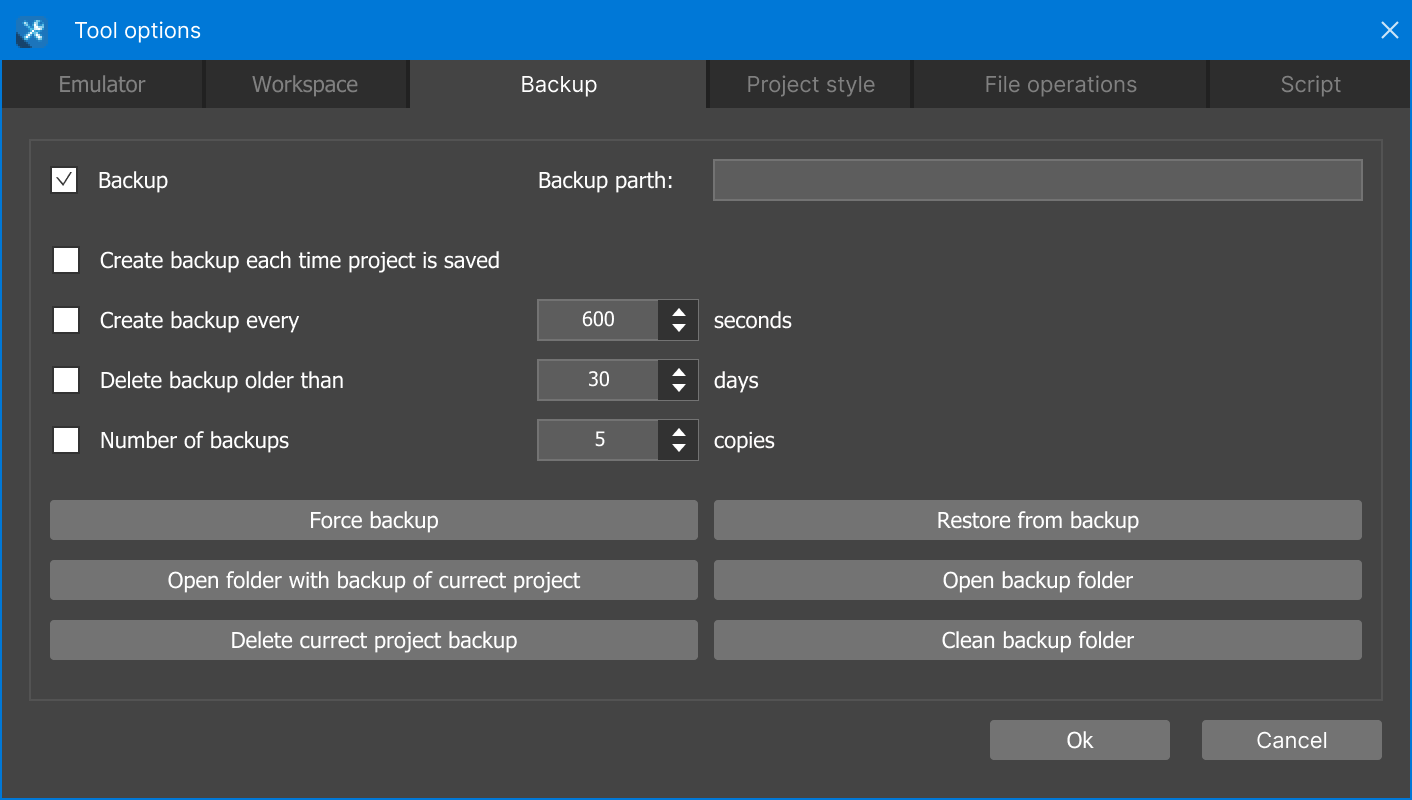Viewport: 1412px width, 800px height.
Task: Click the Clean backup folder button
Action: (x=1037, y=640)
